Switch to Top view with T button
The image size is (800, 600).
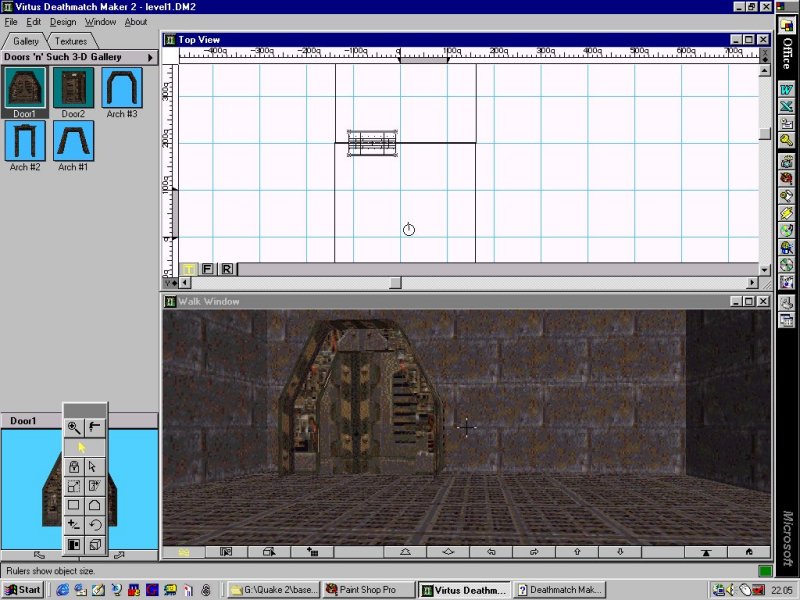[188, 269]
